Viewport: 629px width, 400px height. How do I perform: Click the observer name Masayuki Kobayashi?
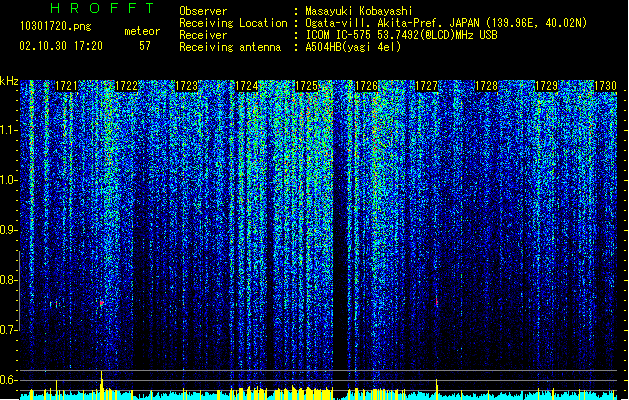[x=359, y=11]
